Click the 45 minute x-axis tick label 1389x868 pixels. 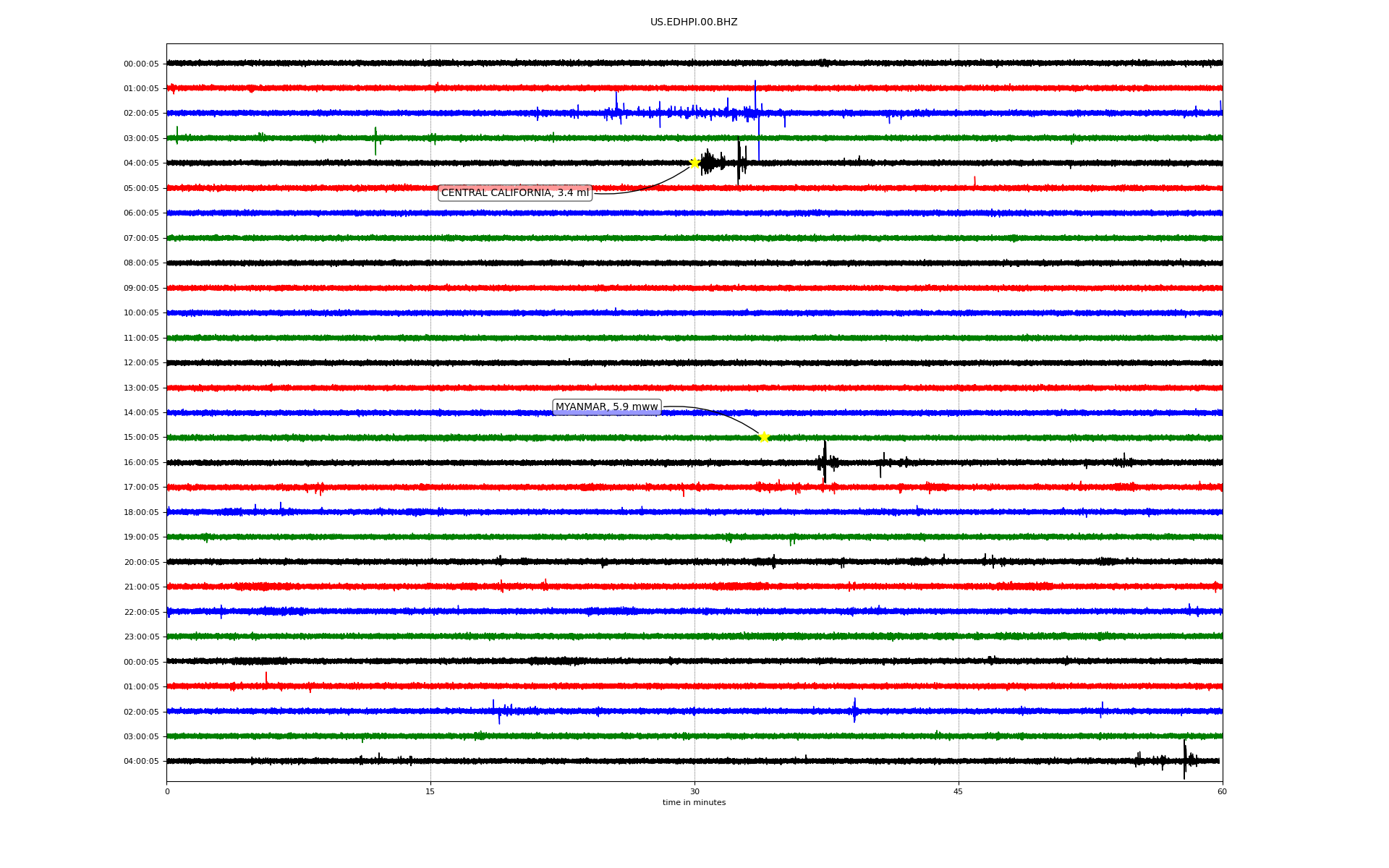pos(959,791)
